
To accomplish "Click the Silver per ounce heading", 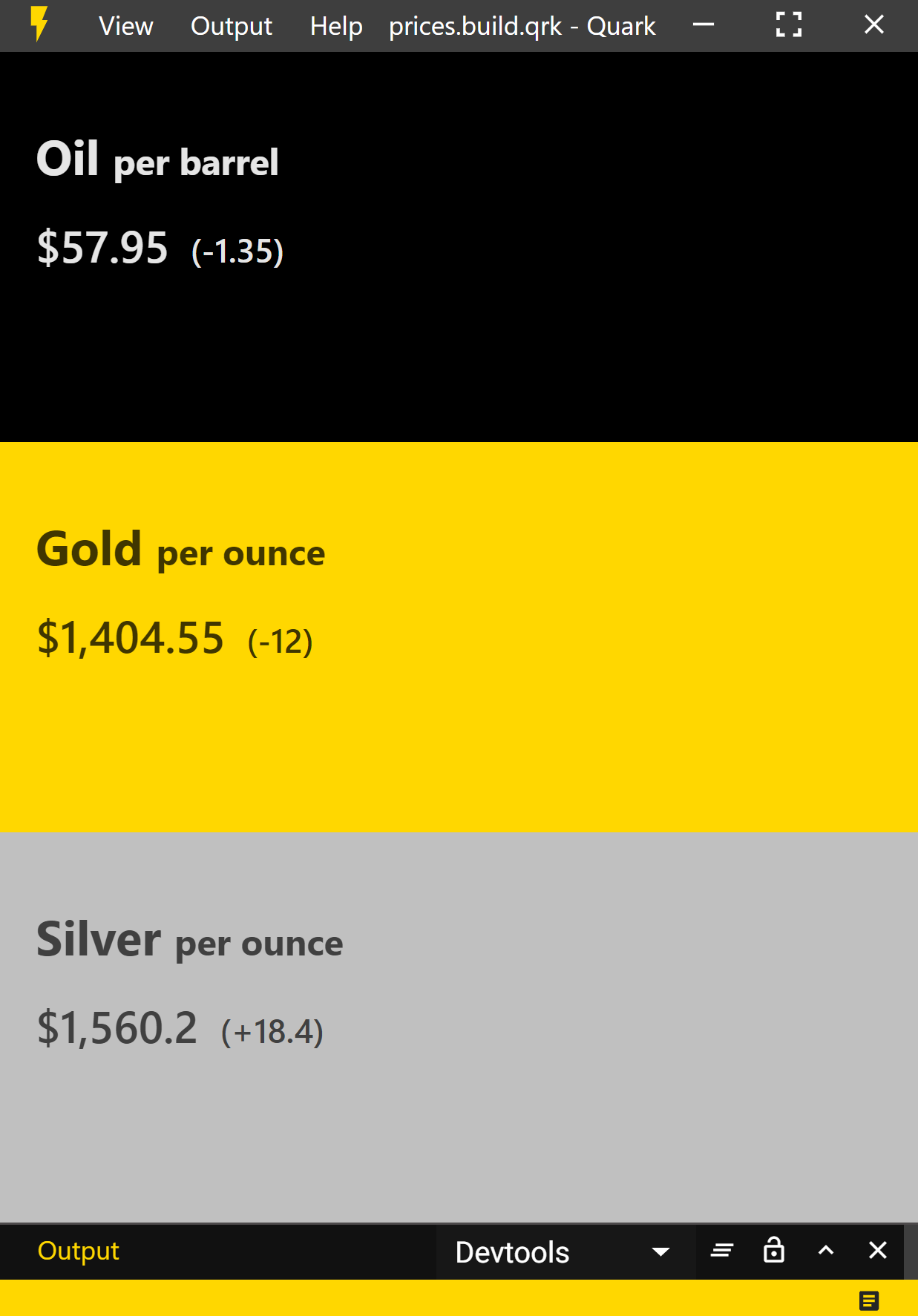I will [x=190, y=940].
